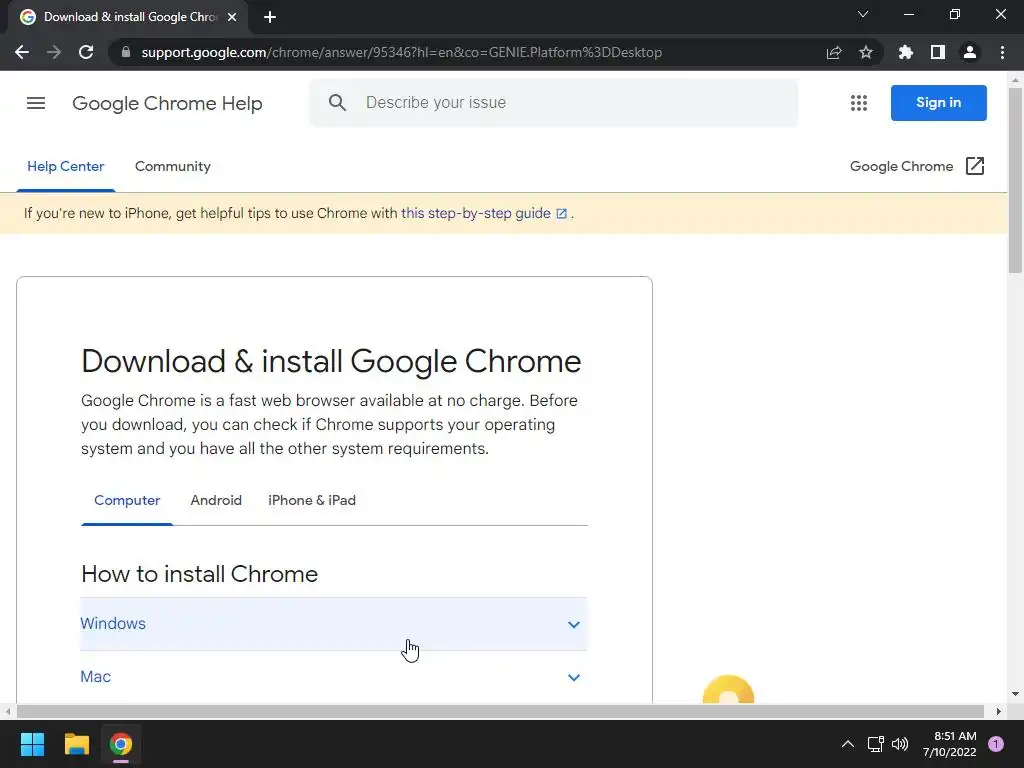
Task: Open the Chrome profile avatar
Action: point(970,52)
